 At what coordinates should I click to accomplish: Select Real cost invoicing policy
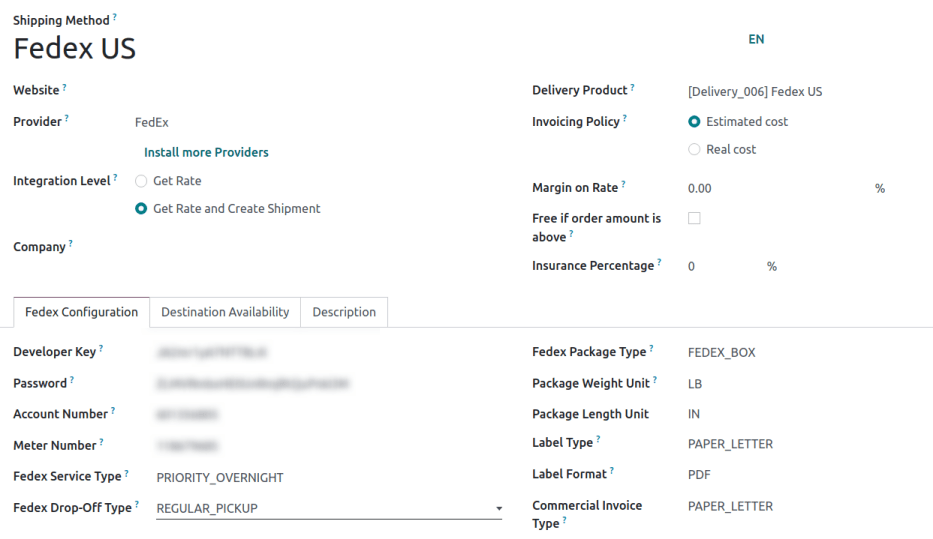pyautogui.click(x=694, y=149)
